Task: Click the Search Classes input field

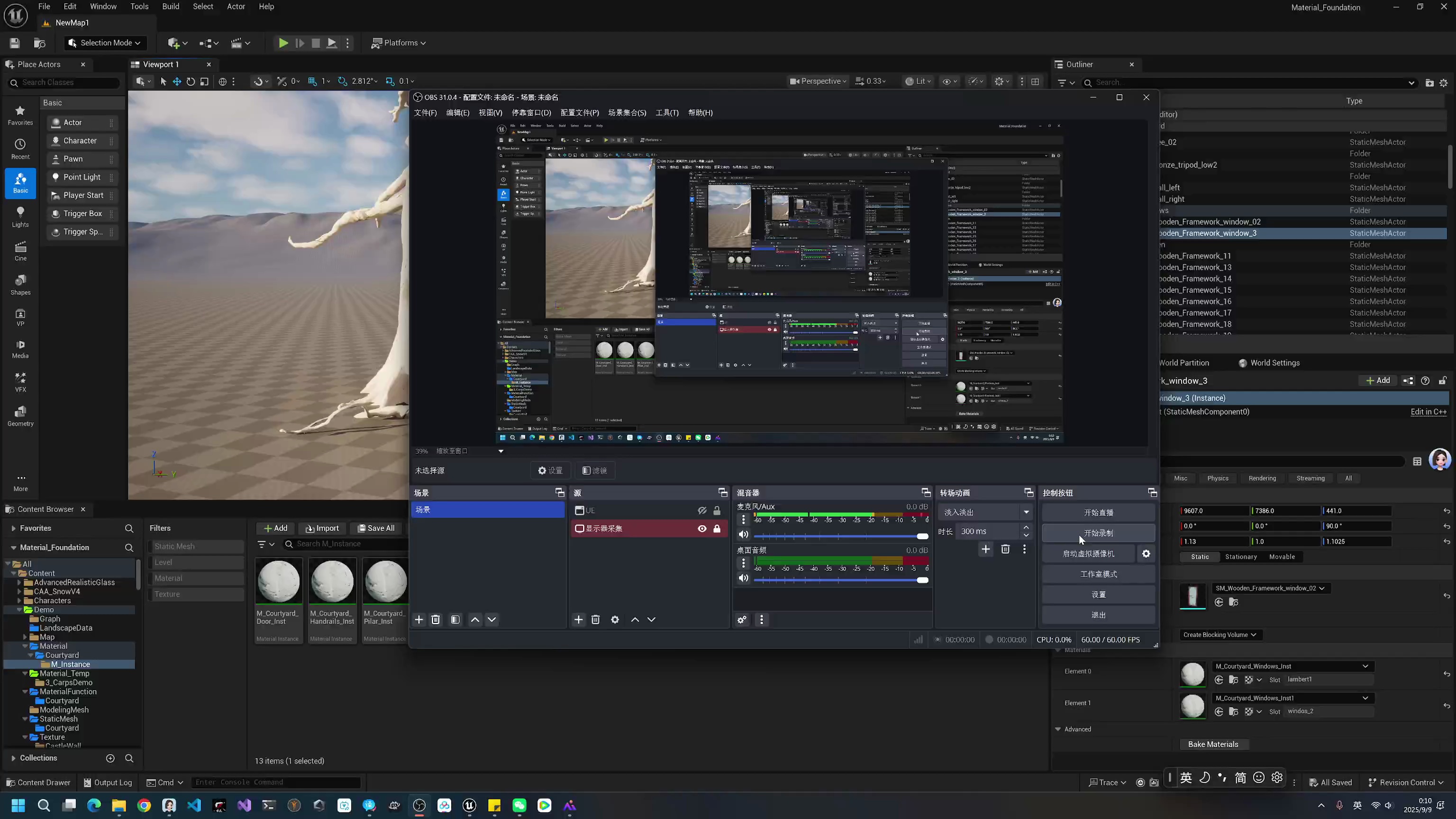Action: [64, 82]
